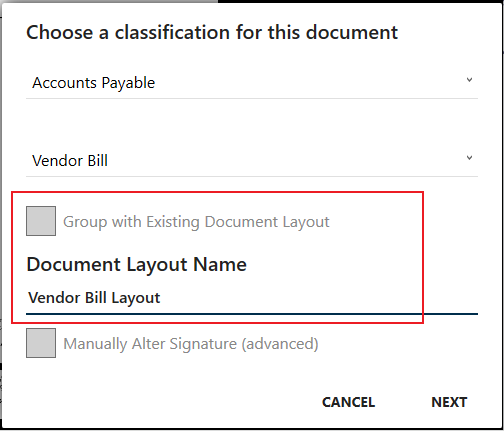Screen dimensions: 504x431
Task: Open the Accounts Payable dropdown
Action: [252, 83]
